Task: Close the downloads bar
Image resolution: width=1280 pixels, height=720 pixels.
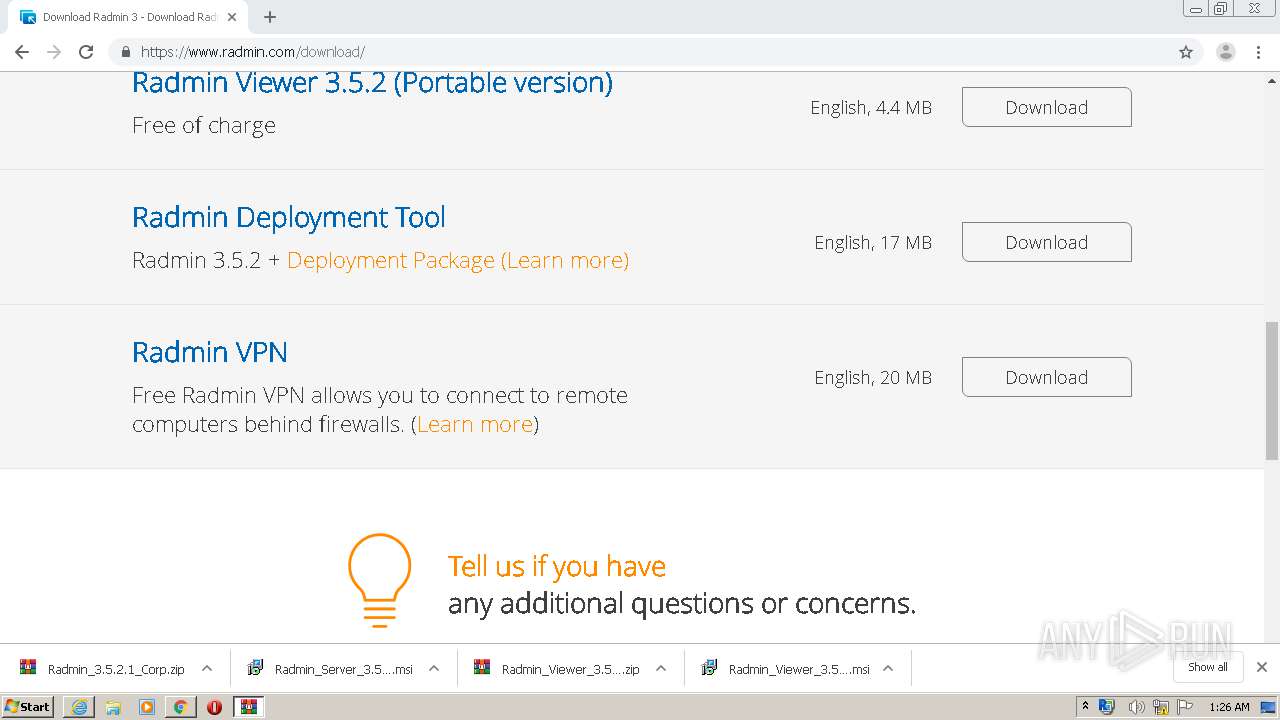Action: click(x=1262, y=667)
